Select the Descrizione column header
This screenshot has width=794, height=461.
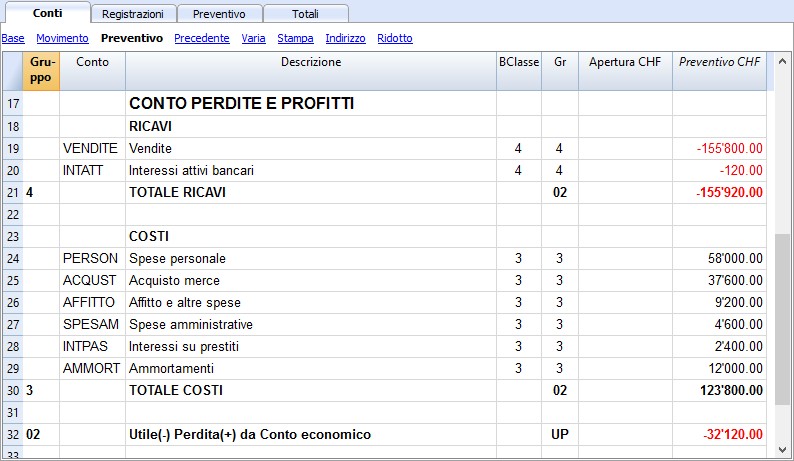click(310, 71)
